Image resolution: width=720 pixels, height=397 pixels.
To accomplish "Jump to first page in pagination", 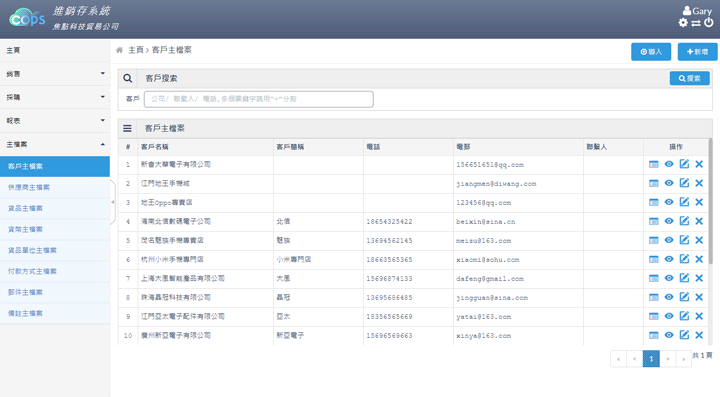I will [619, 359].
